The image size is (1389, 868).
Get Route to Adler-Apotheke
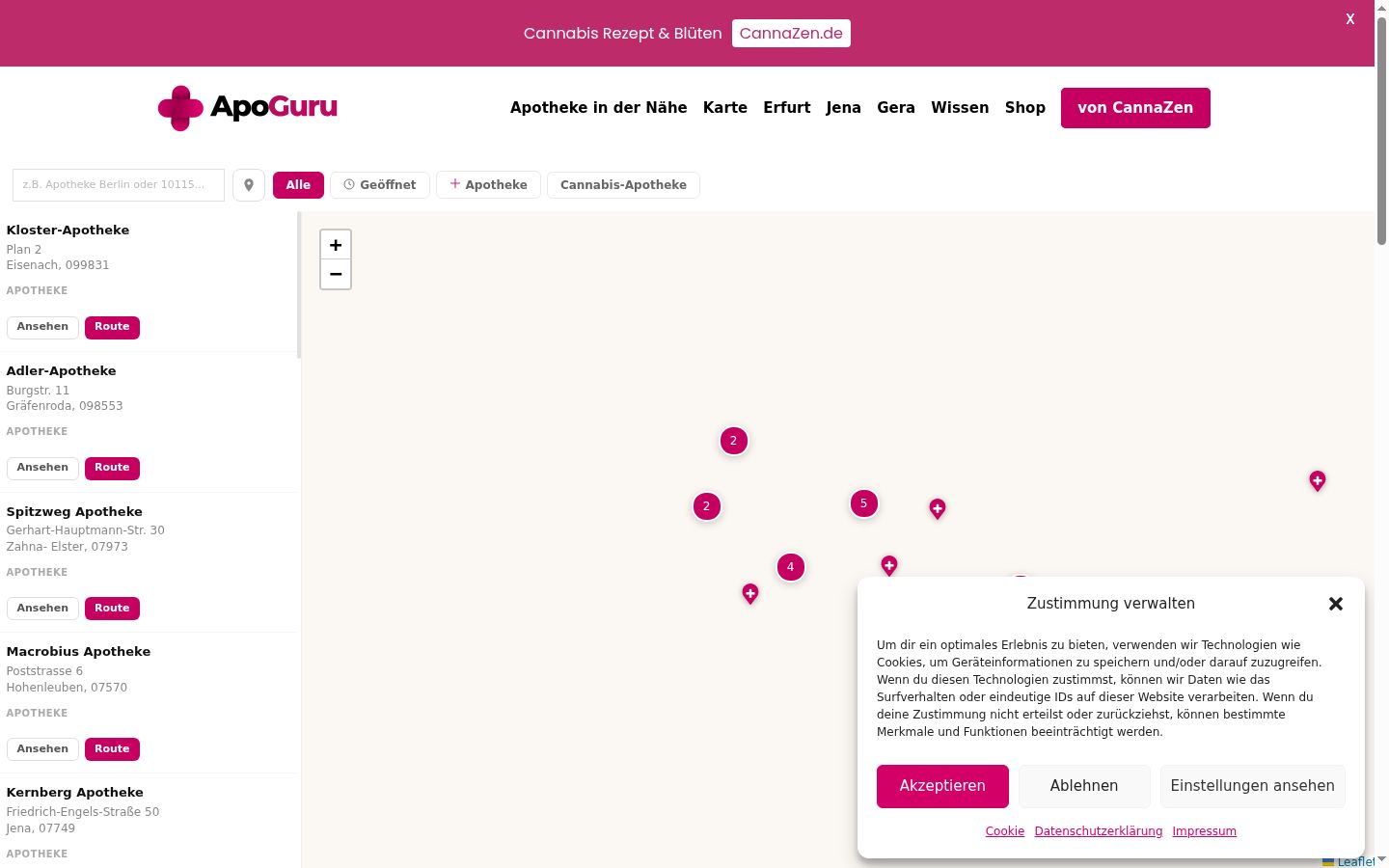(x=112, y=468)
